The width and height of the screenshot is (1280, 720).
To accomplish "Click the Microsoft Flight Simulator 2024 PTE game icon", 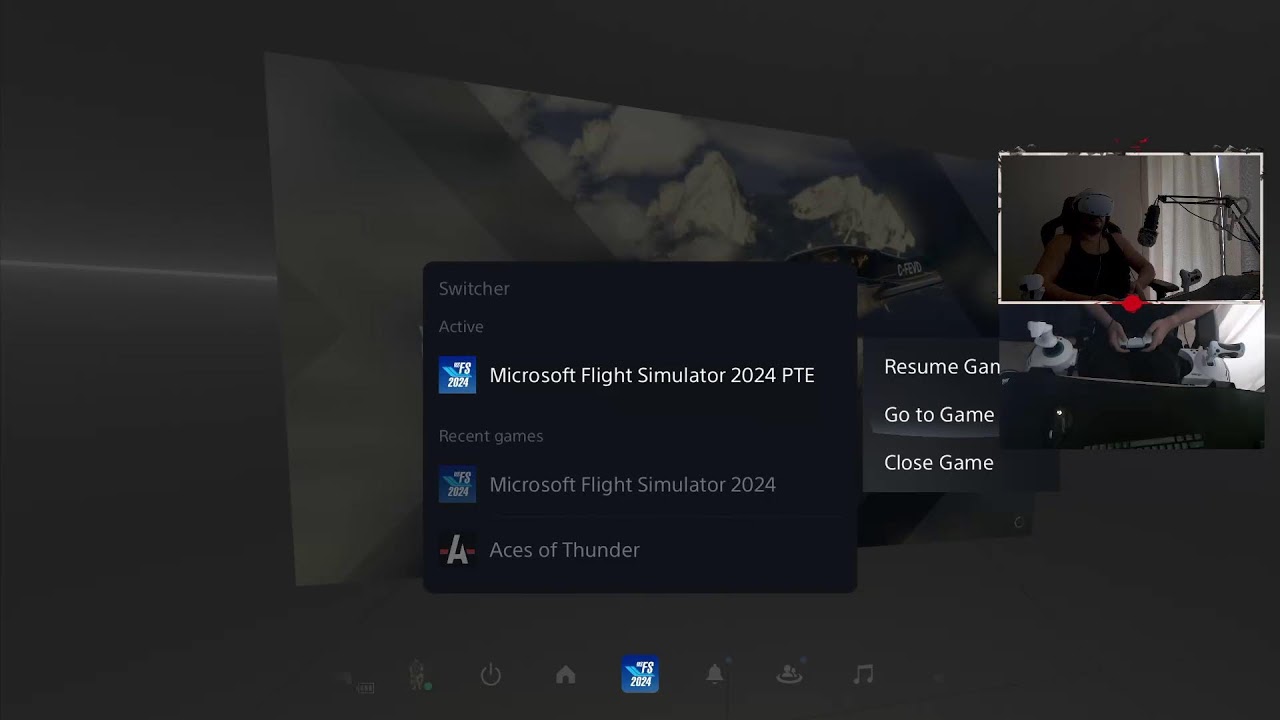I will pos(457,375).
